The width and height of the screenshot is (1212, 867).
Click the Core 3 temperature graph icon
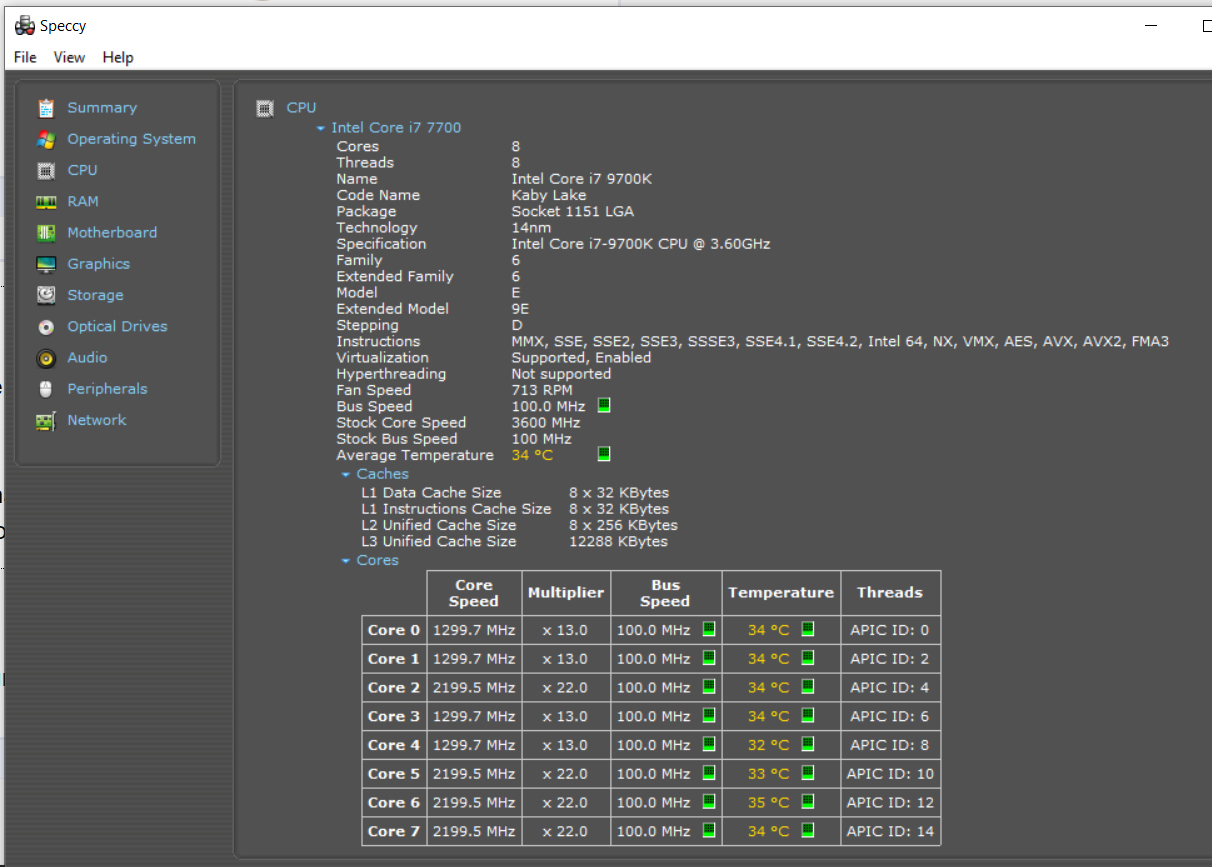[x=808, y=715]
